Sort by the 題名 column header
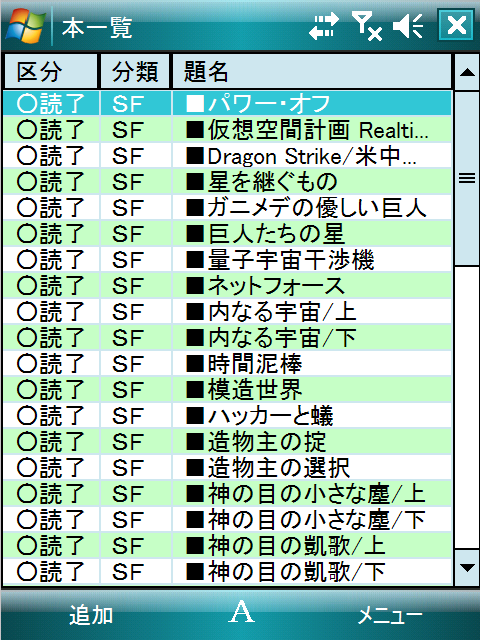Screen dimensions: 480x640 pyautogui.click(x=312, y=72)
